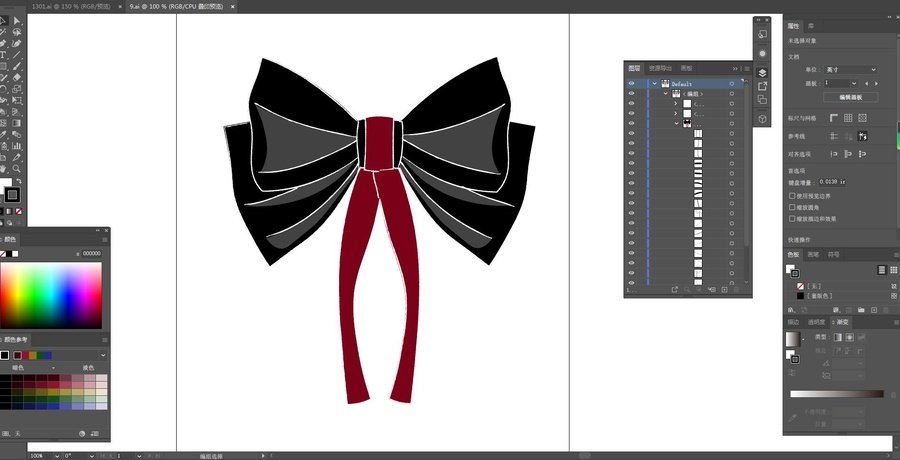Select the Direct Selection tool arrow
The height and width of the screenshot is (460, 900).
[17, 21]
